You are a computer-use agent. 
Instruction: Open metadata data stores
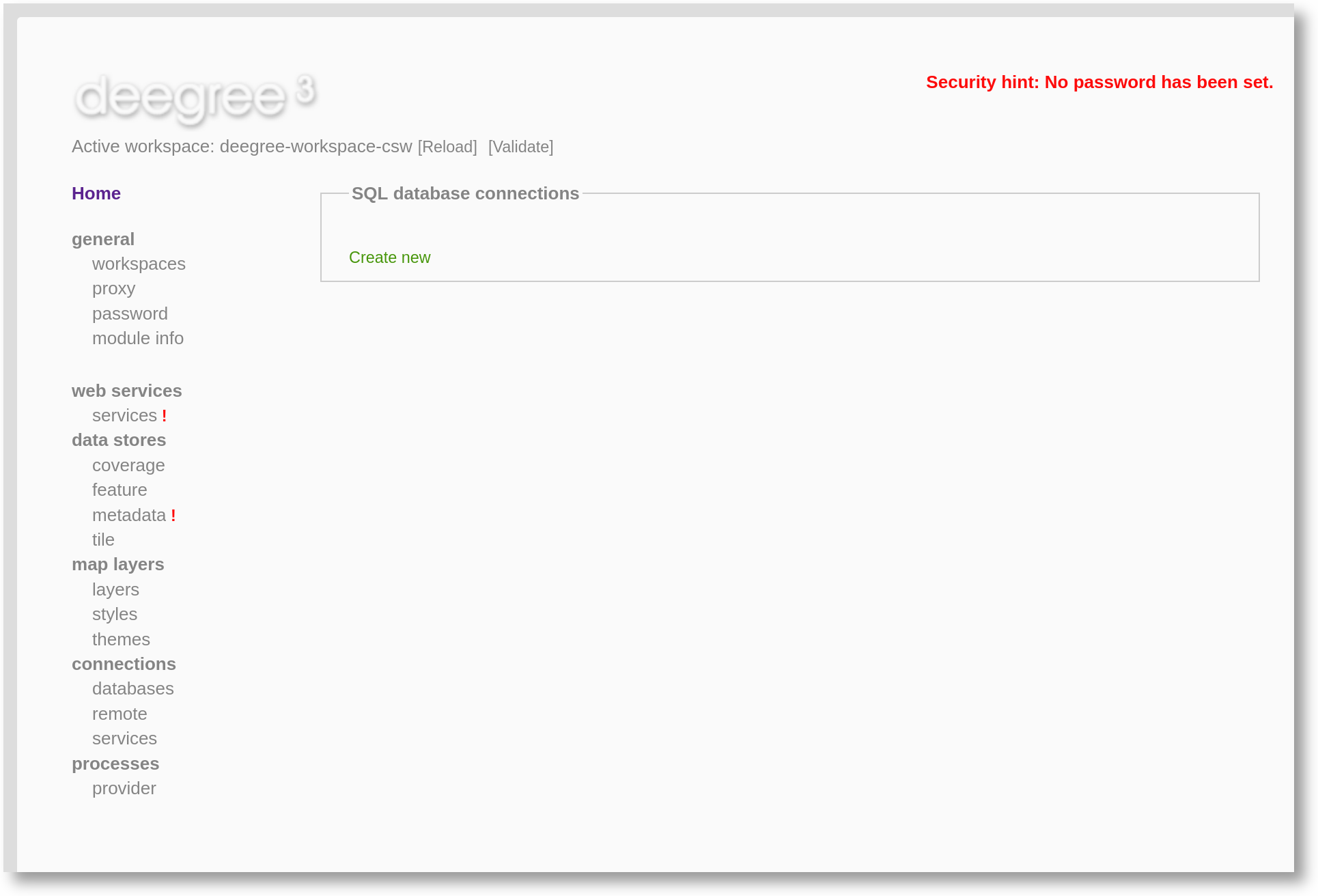pos(129,515)
